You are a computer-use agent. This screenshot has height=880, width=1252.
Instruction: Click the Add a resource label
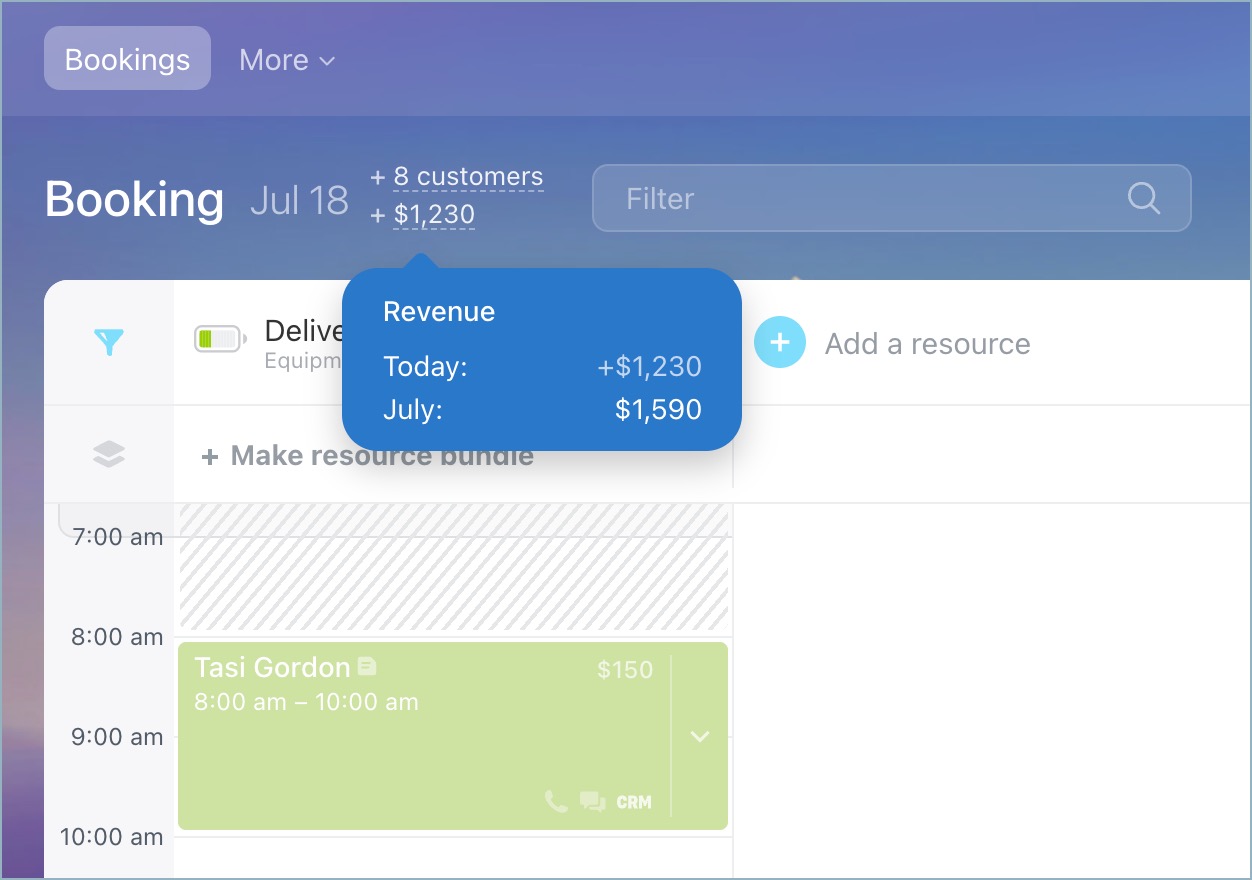tap(927, 344)
